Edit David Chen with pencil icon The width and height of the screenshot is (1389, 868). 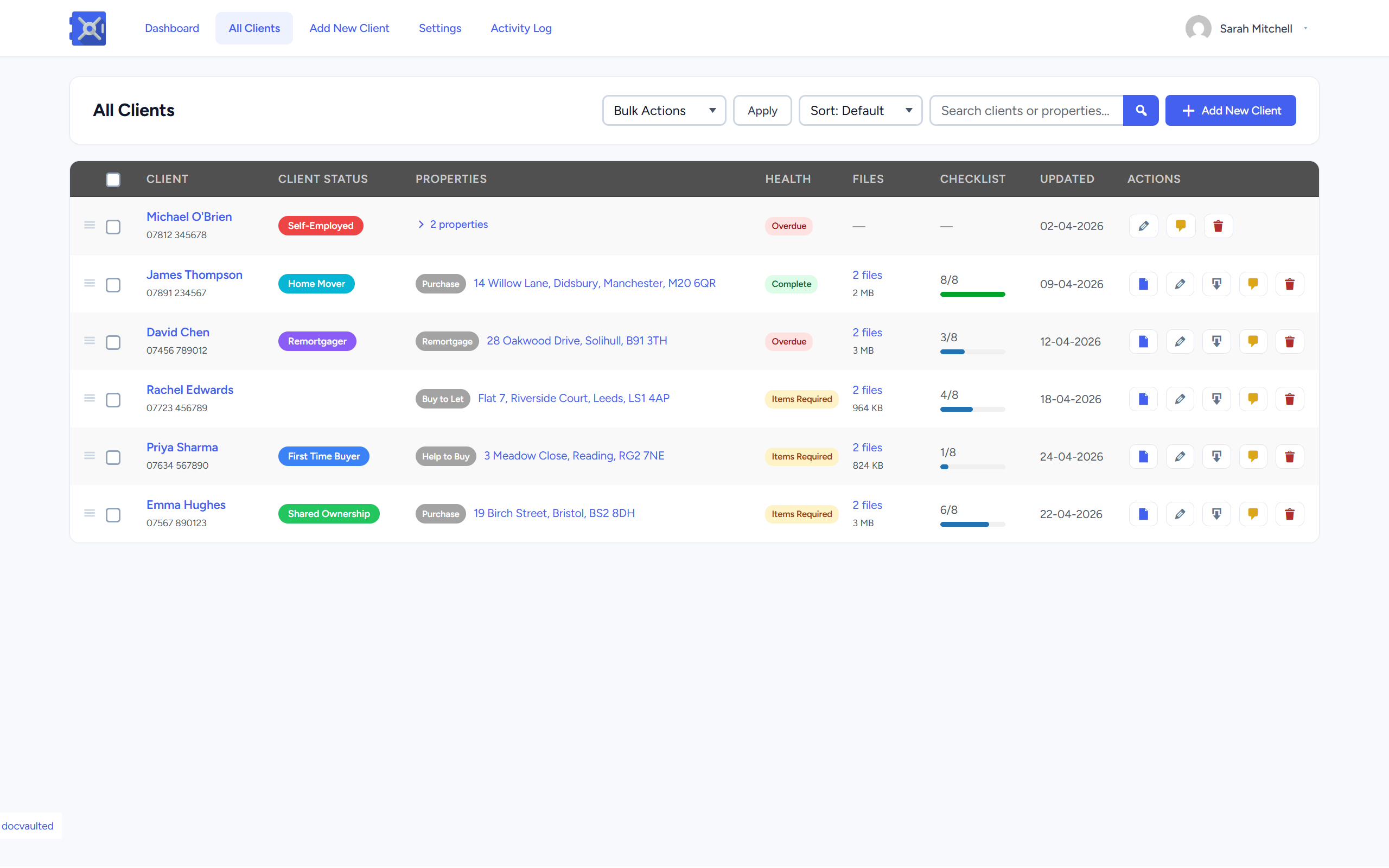tap(1180, 341)
